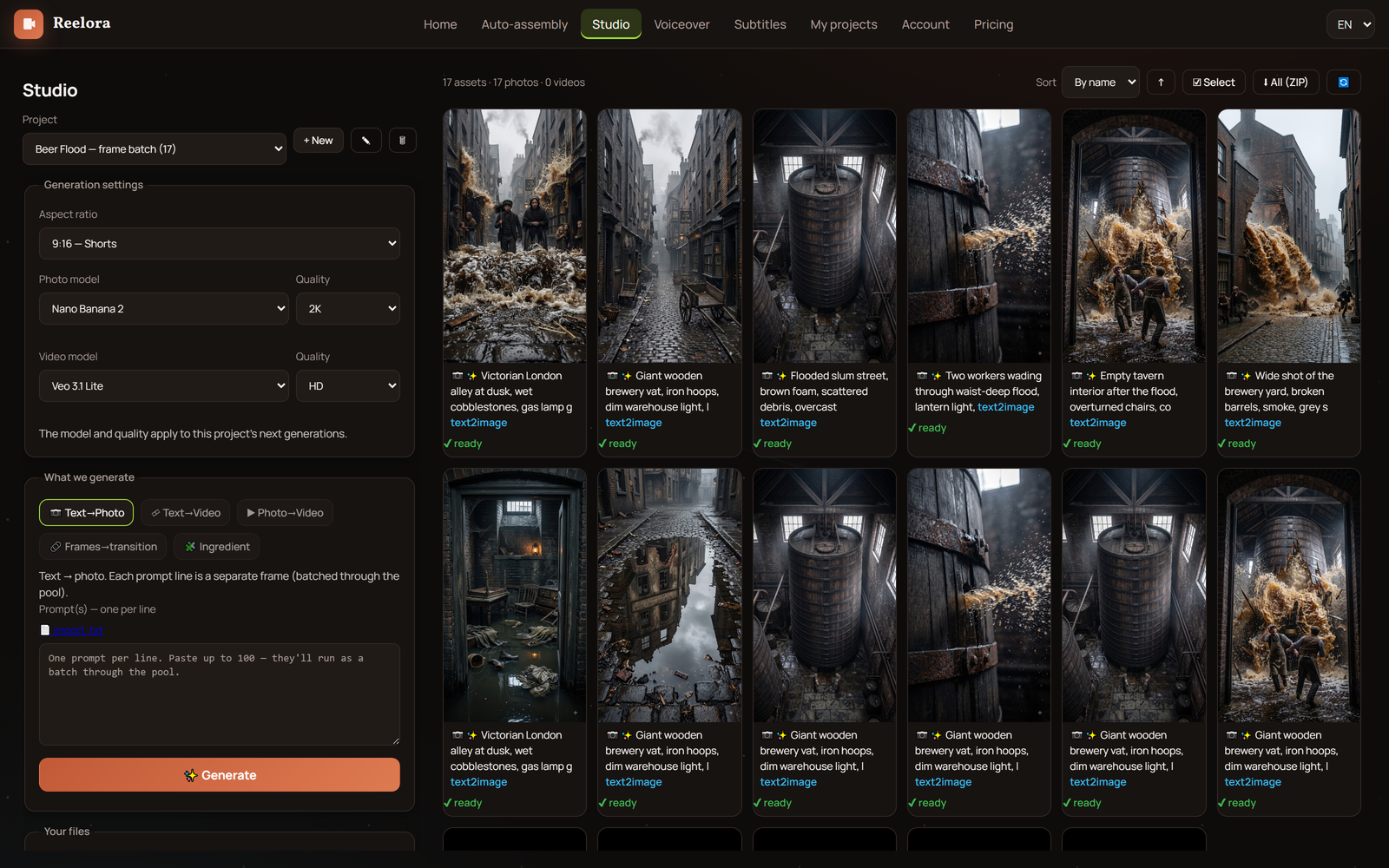
Task: Click the Reelora camera logo icon
Action: [x=29, y=24]
